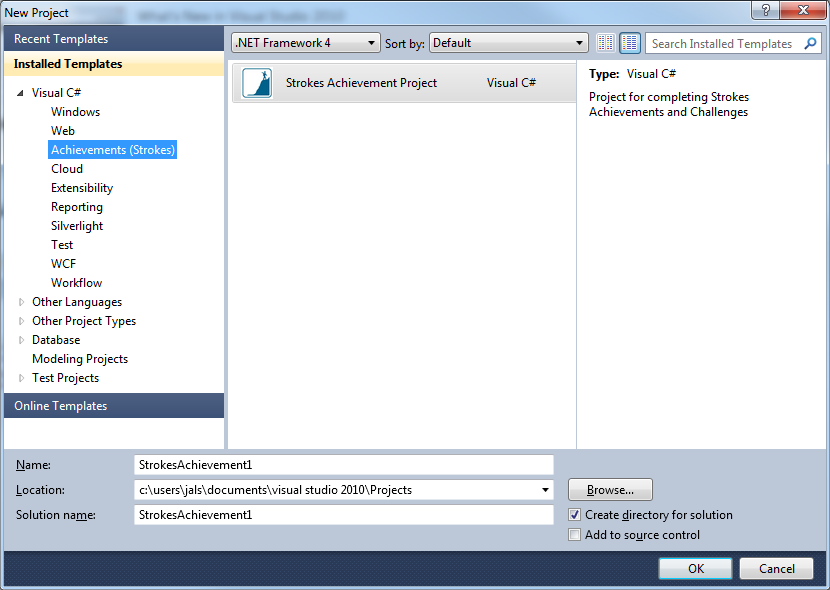
Task: Click the Strokes Achievement Project template icon
Action: tap(257, 83)
